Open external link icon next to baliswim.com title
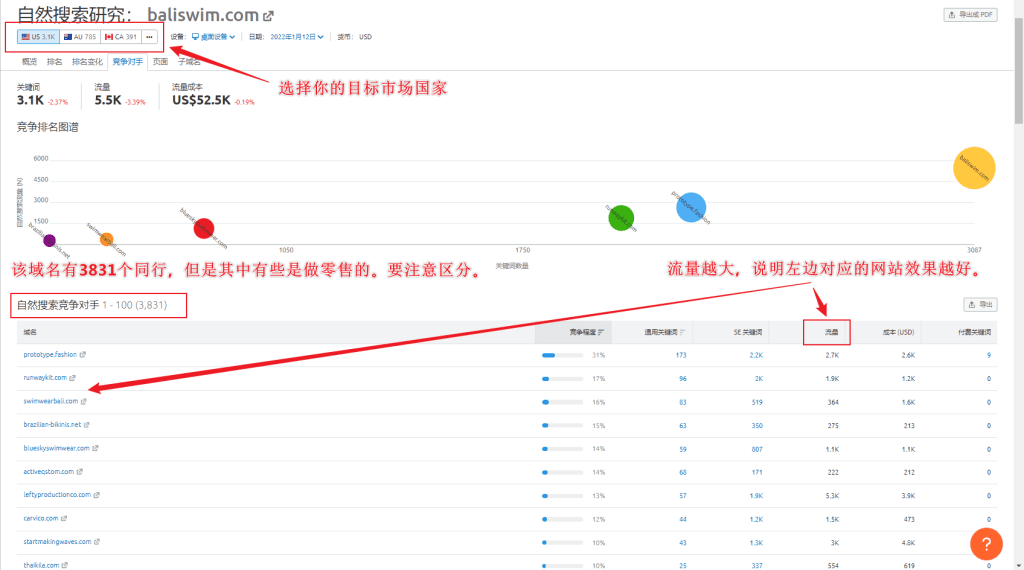This screenshot has height=570, width=1024. tap(267, 16)
